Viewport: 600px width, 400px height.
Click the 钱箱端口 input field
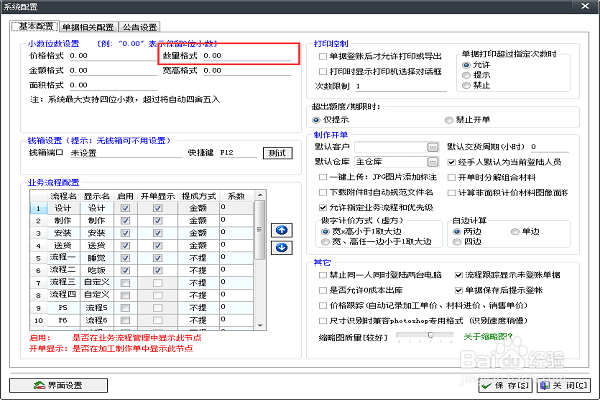tap(126, 153)
